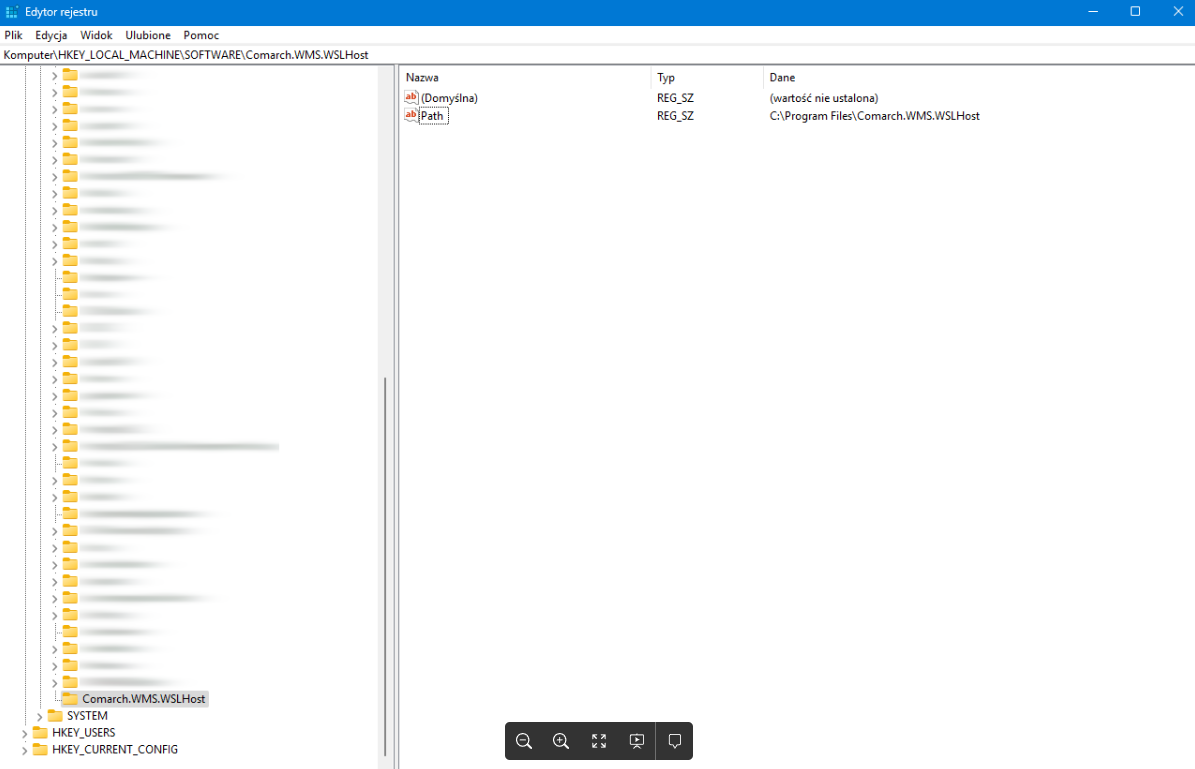Maximize the Edytor rejestru window
Screen dimensions: 1195x769
tap(1135, 12)
